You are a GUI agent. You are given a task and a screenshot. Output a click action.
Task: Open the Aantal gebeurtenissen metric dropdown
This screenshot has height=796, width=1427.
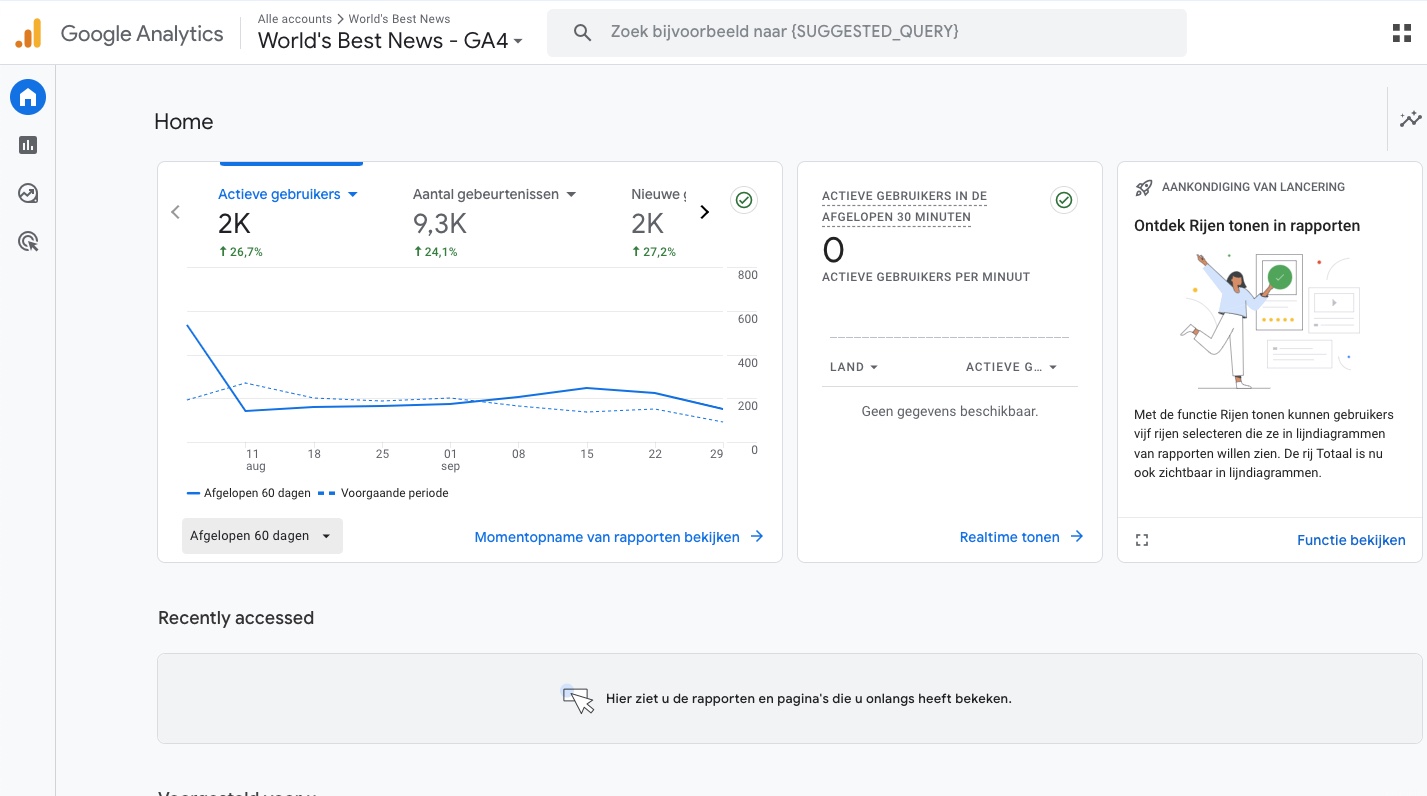pos(495,194)
